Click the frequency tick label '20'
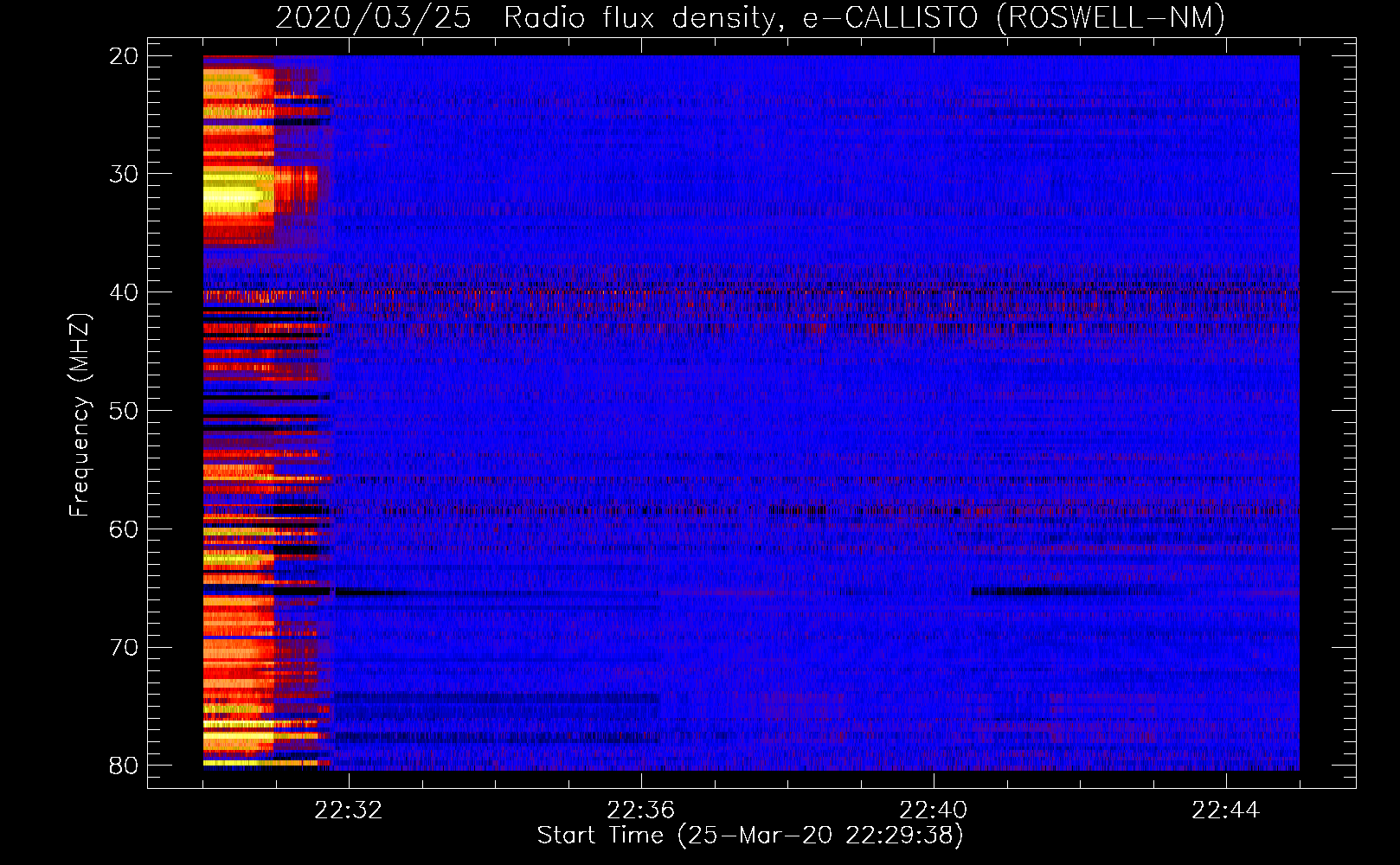 point(125,56)
